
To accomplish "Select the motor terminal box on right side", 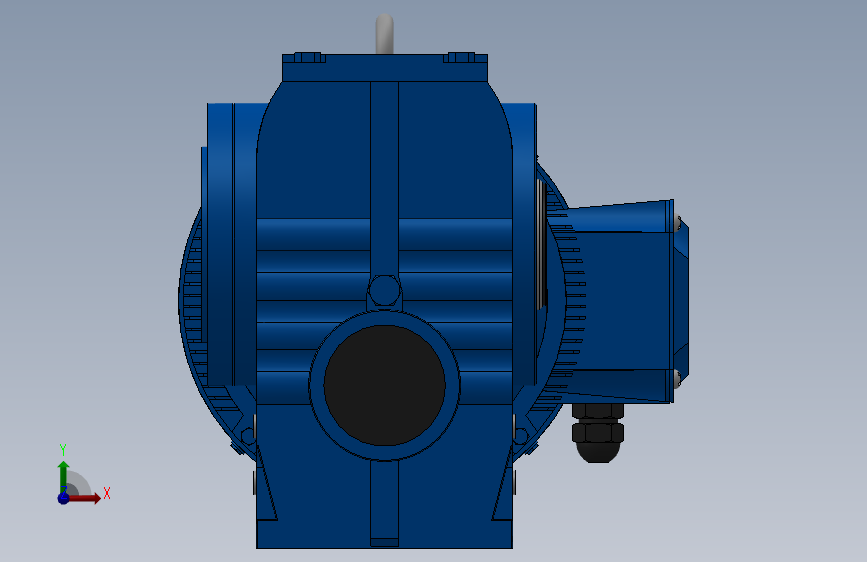I will click(625, 301).
